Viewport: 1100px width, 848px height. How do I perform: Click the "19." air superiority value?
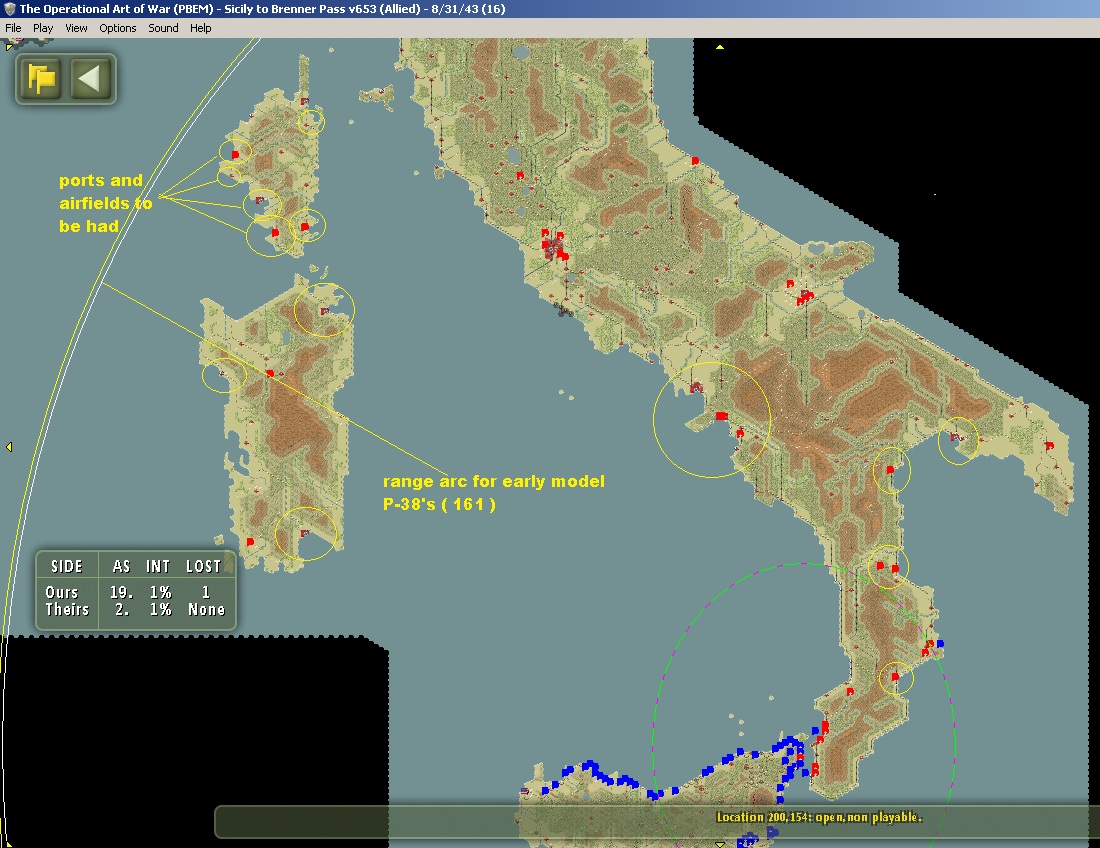tap(121, 592)
